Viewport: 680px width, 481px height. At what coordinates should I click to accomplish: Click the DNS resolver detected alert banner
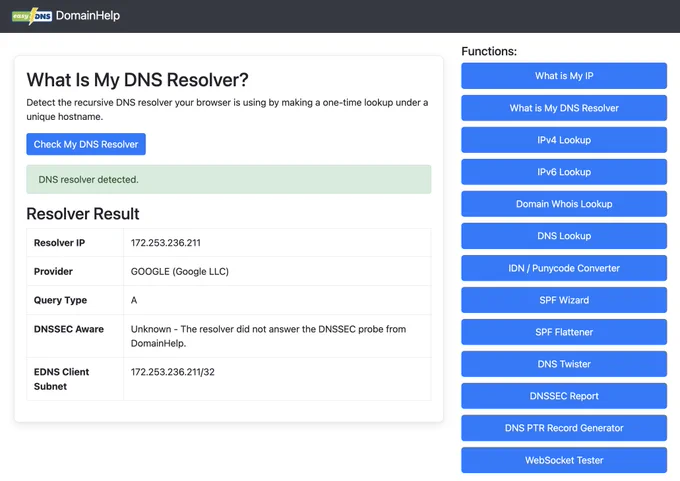point(229,179)
